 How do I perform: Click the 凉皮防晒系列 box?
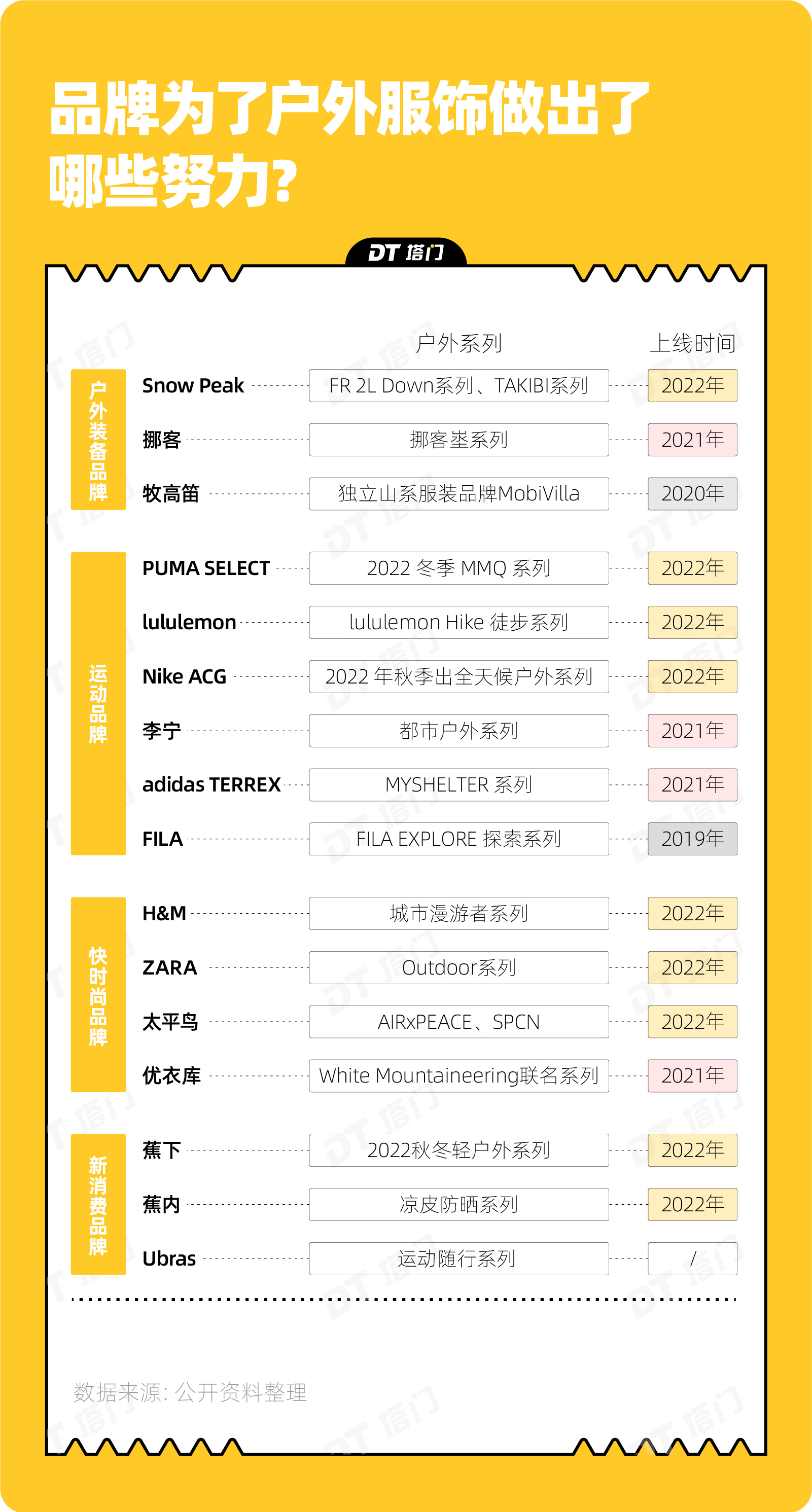(x=458, y=1204)
